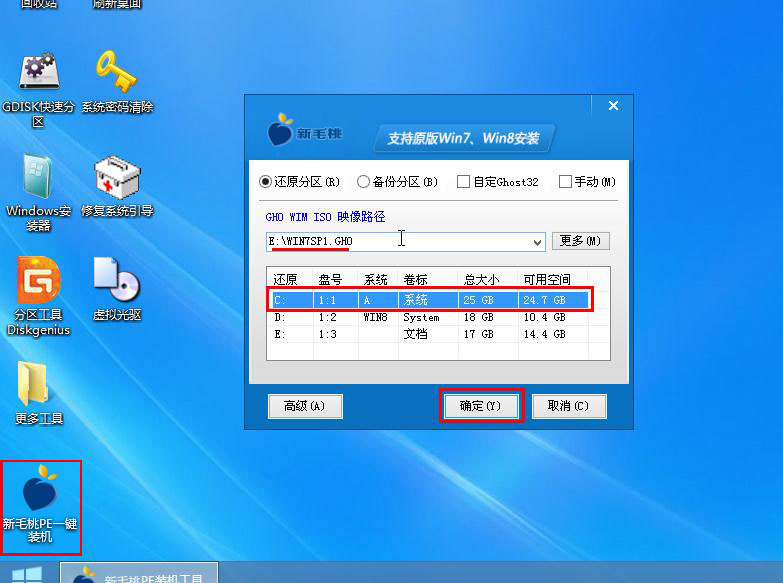Launch Windows安装器 desktop icon
This screenshot has height=583, width=783.
tap(38, 193)
